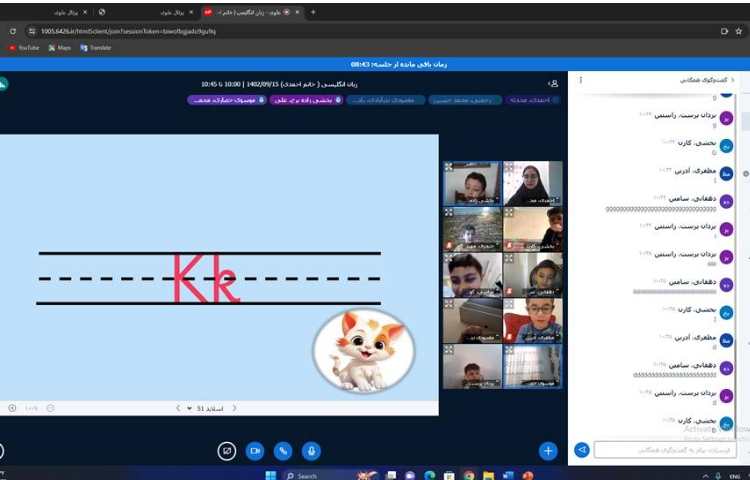The image size is (750, 480).
Task: Click the teacher webcam thumbnail with hijab
Action: pyautogui.click(x=532, y=184)
